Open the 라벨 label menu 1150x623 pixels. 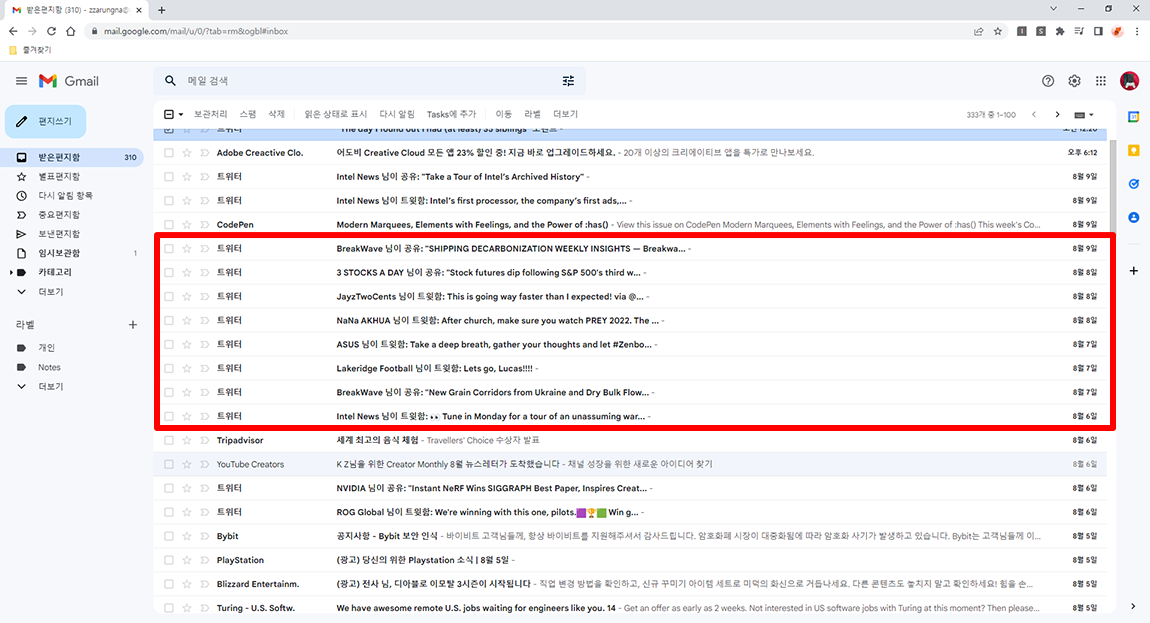532,114
